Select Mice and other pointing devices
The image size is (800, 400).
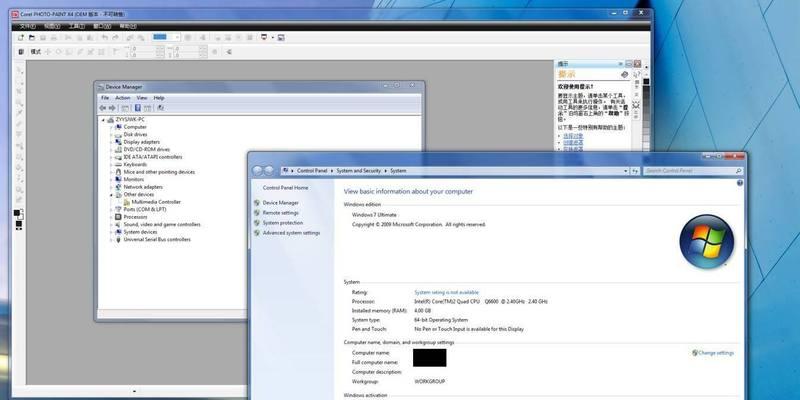coord(159,172)
